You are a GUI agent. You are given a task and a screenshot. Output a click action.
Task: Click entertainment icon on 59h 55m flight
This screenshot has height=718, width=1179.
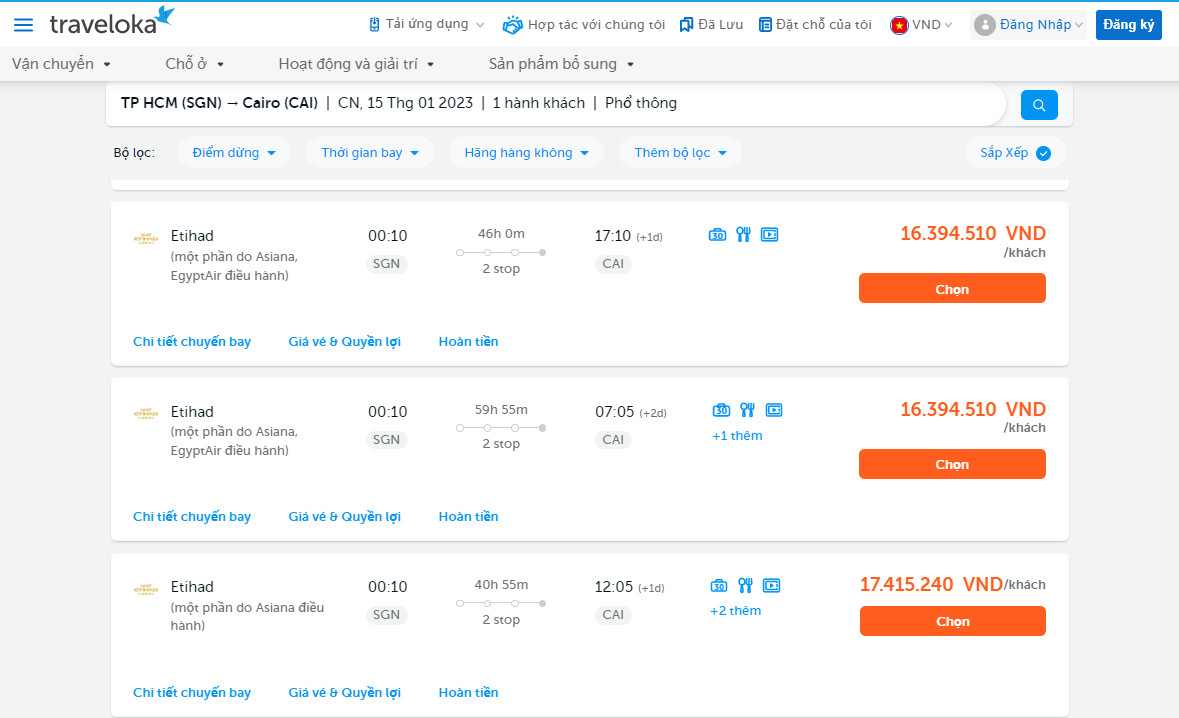click(774, 410)
